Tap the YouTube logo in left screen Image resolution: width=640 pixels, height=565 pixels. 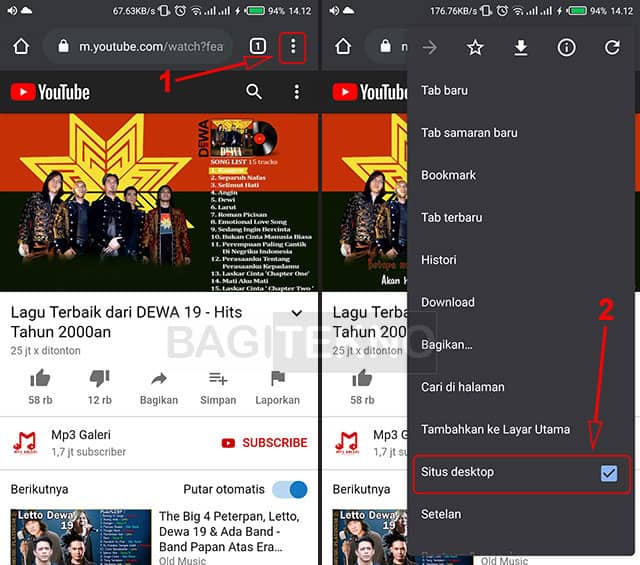(50, 92)
